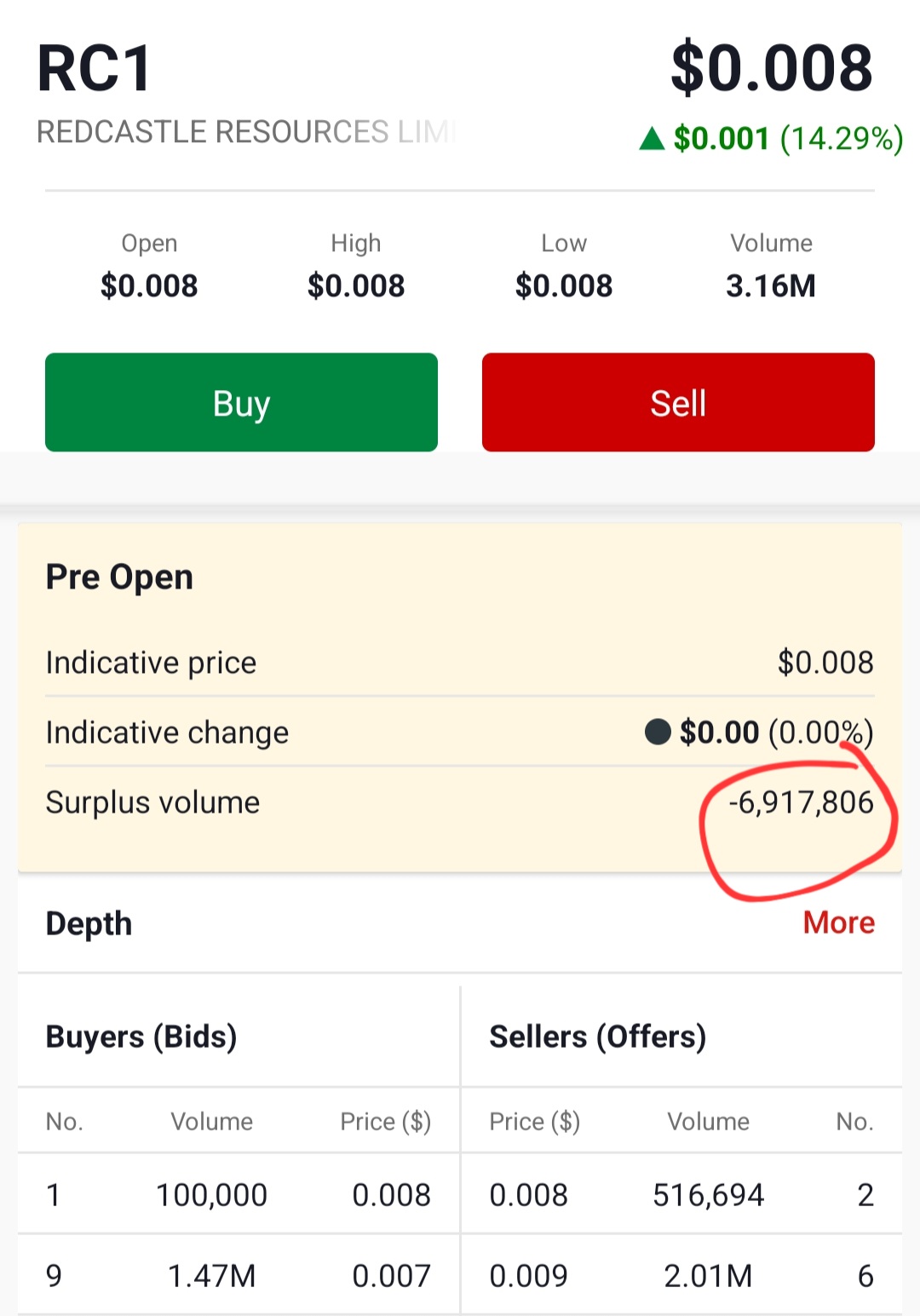The image size is (920, 1316).
Task: Select the offer row with 516,694 volume
Action: pos(681,1194)
